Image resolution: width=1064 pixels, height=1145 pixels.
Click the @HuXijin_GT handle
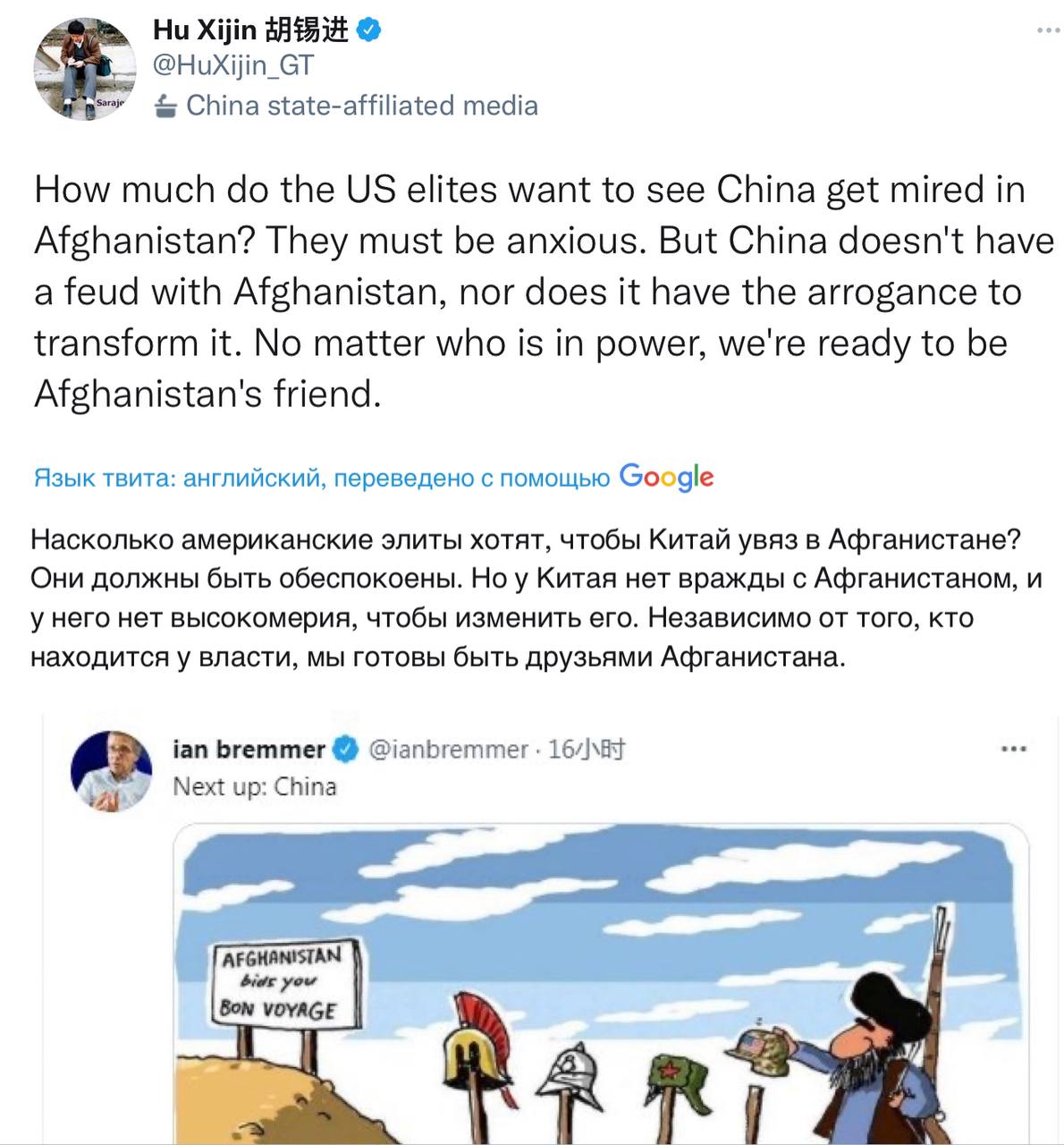pos(233,65)
